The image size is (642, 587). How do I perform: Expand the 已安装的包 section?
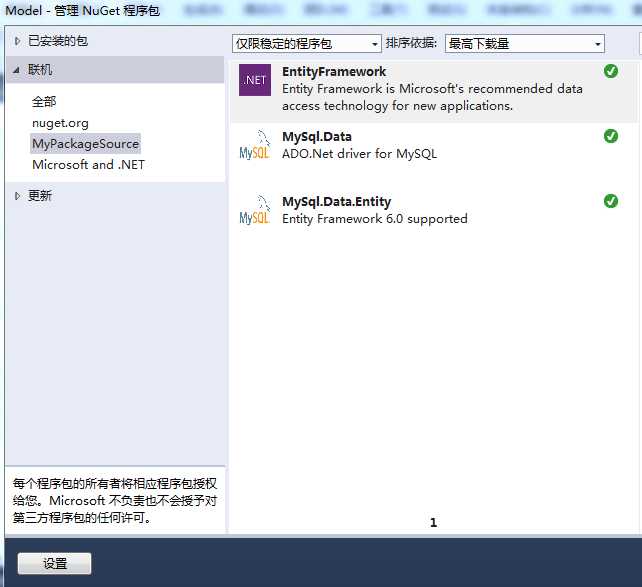[x=17, y=41]
